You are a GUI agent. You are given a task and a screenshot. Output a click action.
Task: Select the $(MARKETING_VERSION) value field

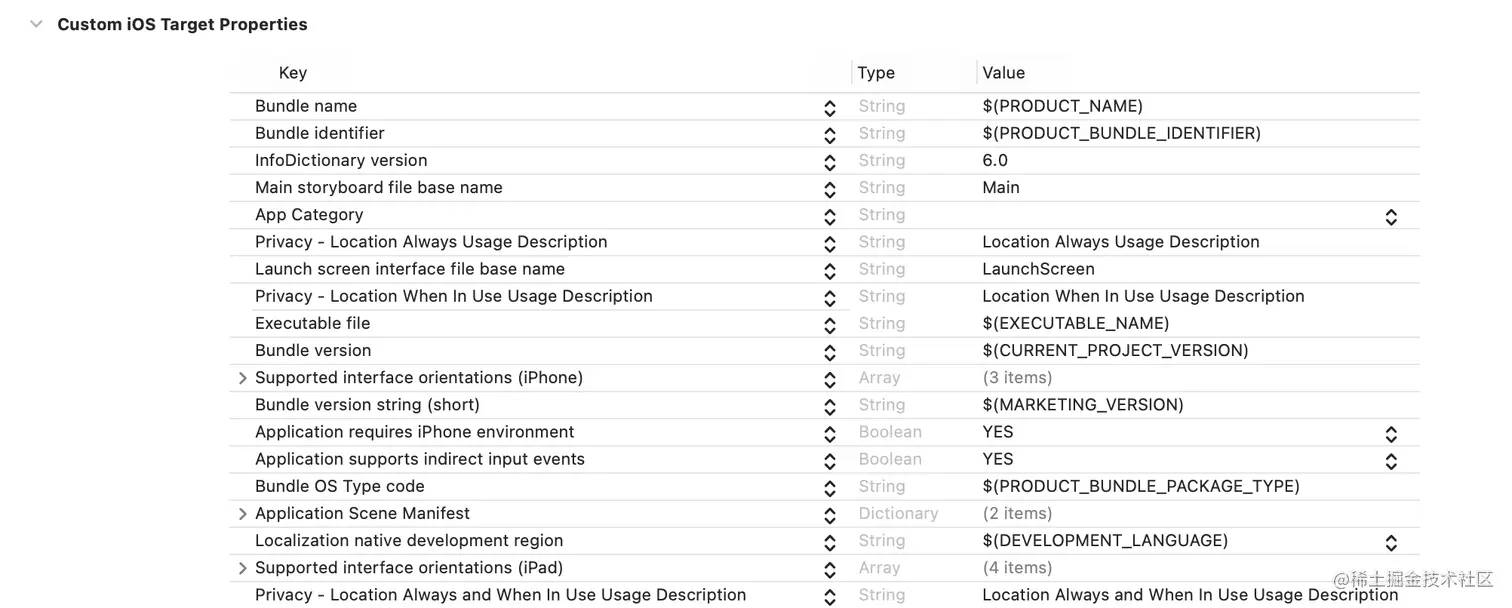(x=1083, y=404)
